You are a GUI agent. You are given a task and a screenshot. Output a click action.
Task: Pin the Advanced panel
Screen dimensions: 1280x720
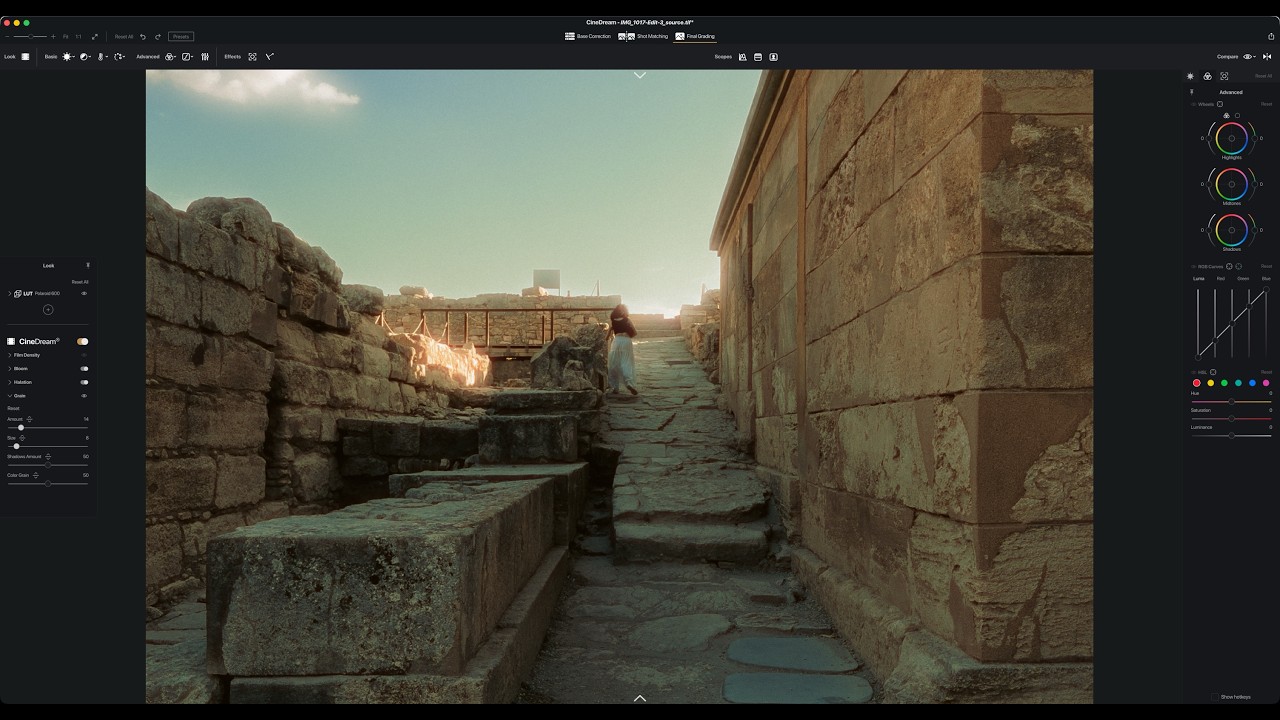pos(1191,92)
